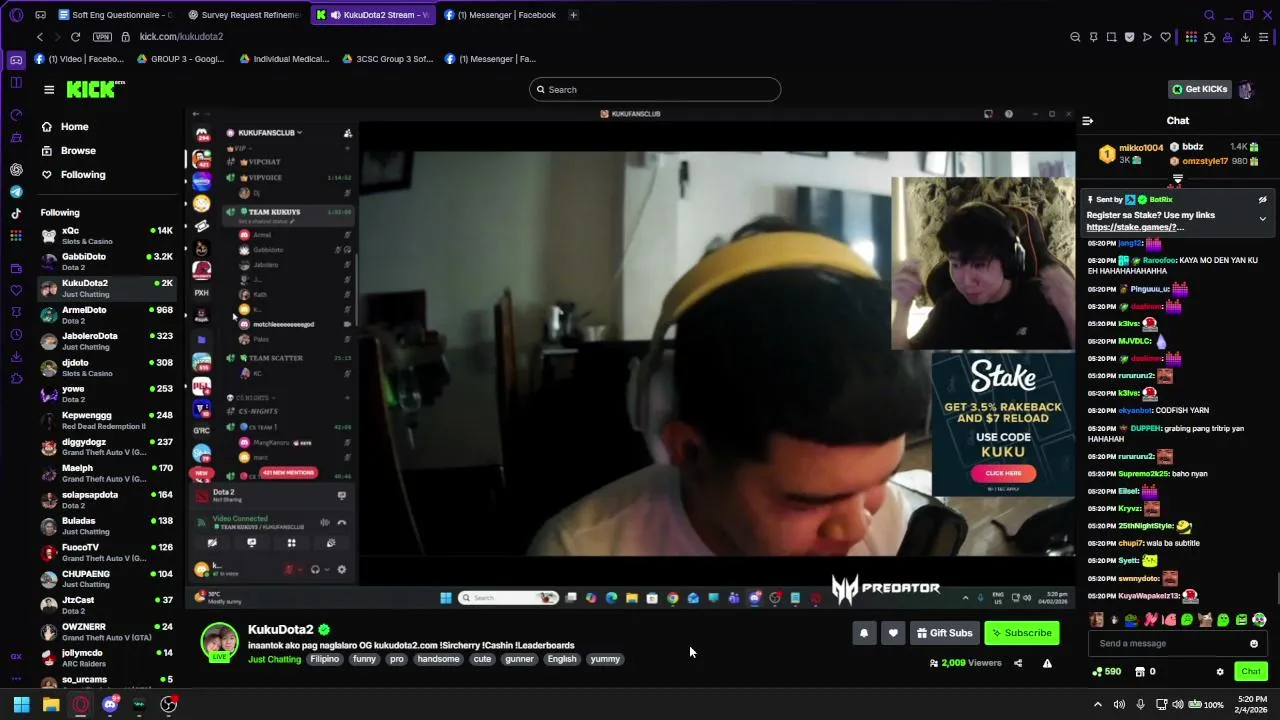Image resolution: width=1280 pixels, height=720 pixels.
Task: Click the Kick logo
Action: 95,90
